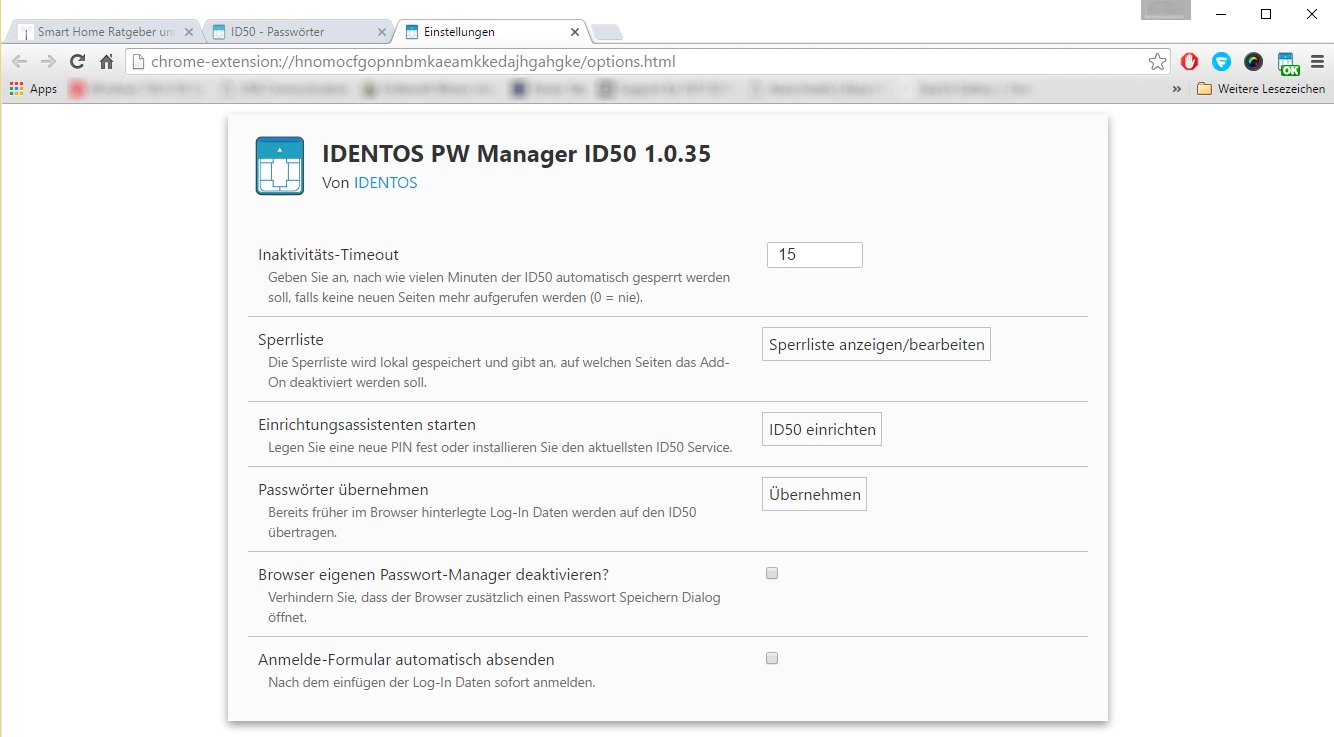Open the Chrome hamburger menu
The height and width of the screenshot is (737, 1334).
1317,62
